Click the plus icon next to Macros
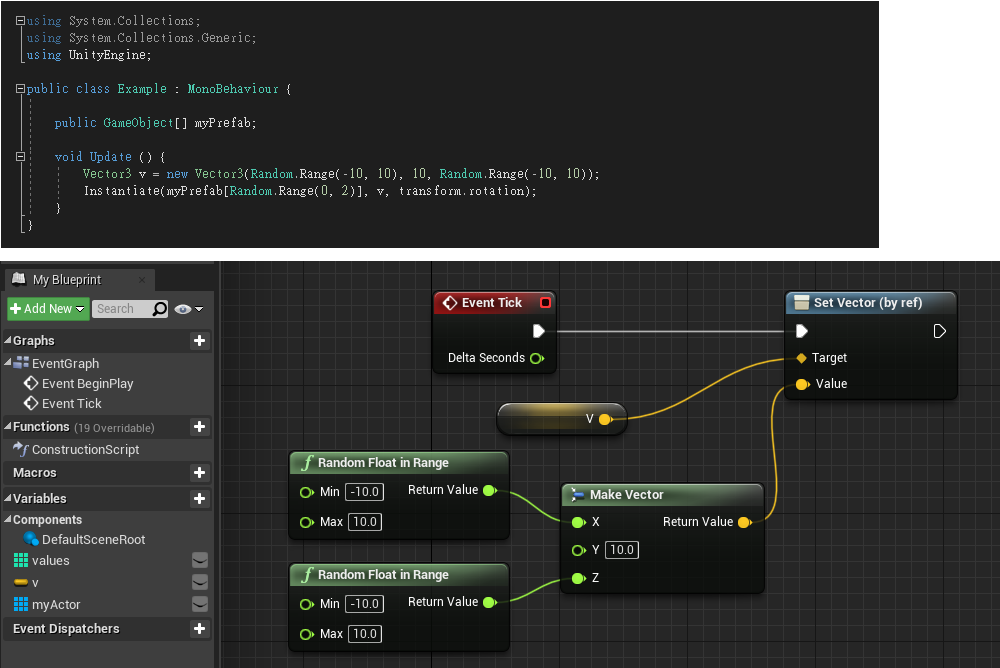Viewport: 1000px width, 668px height. click(x=199, y=473)
